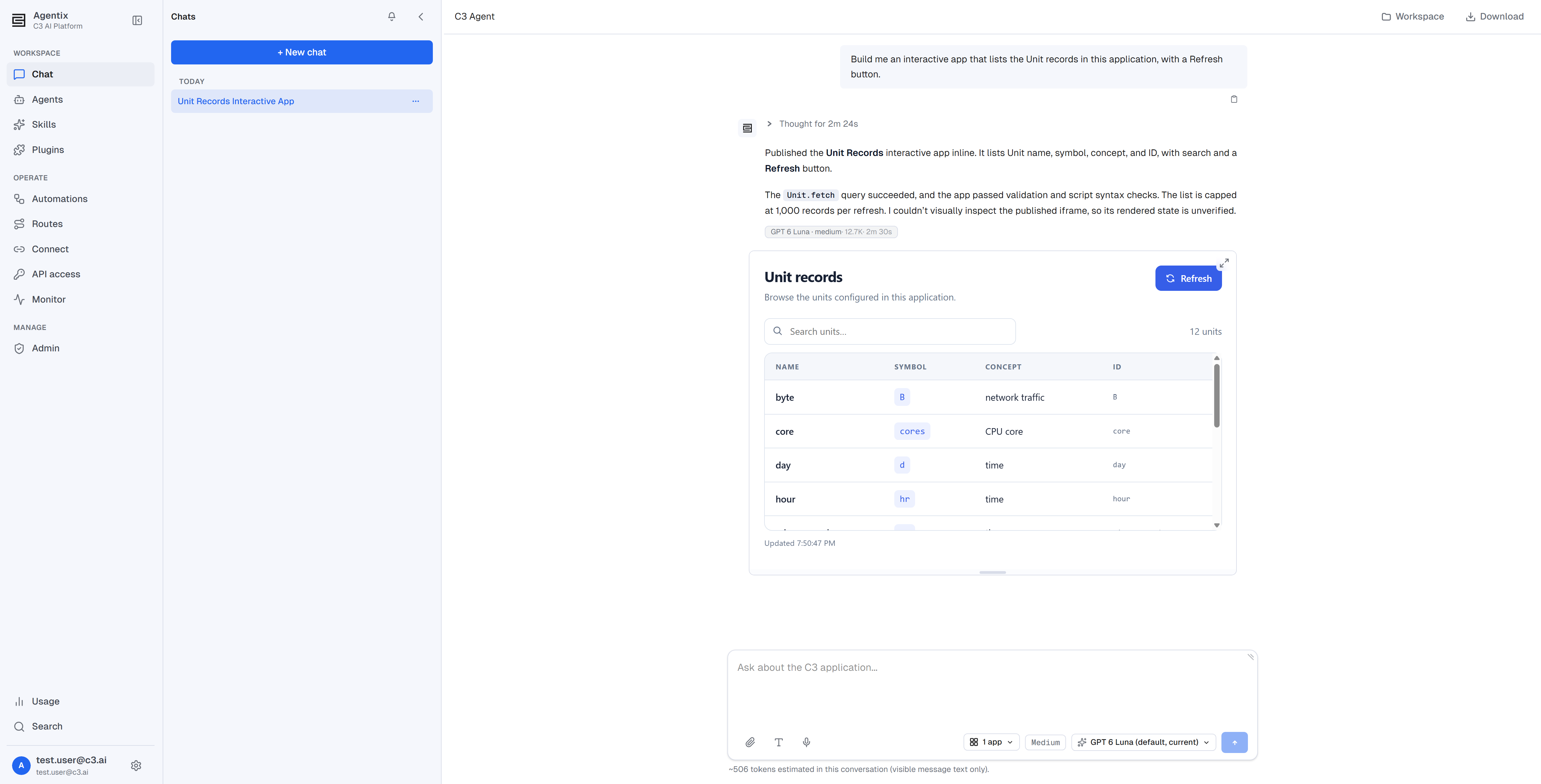1541x784 pixels.
Task: Open the GPT 6 Luna model dropdown
Action: tap(1143, 742)
